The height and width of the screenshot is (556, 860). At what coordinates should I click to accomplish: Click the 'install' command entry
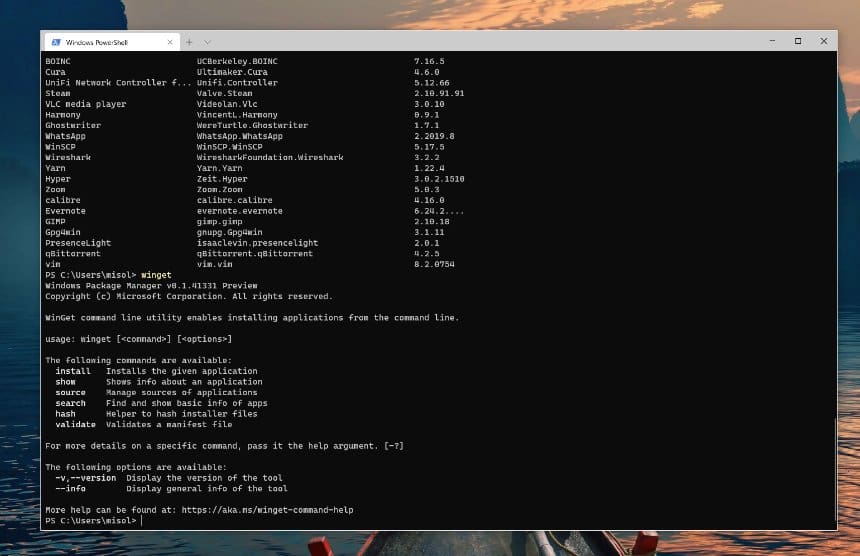point(73,371)
